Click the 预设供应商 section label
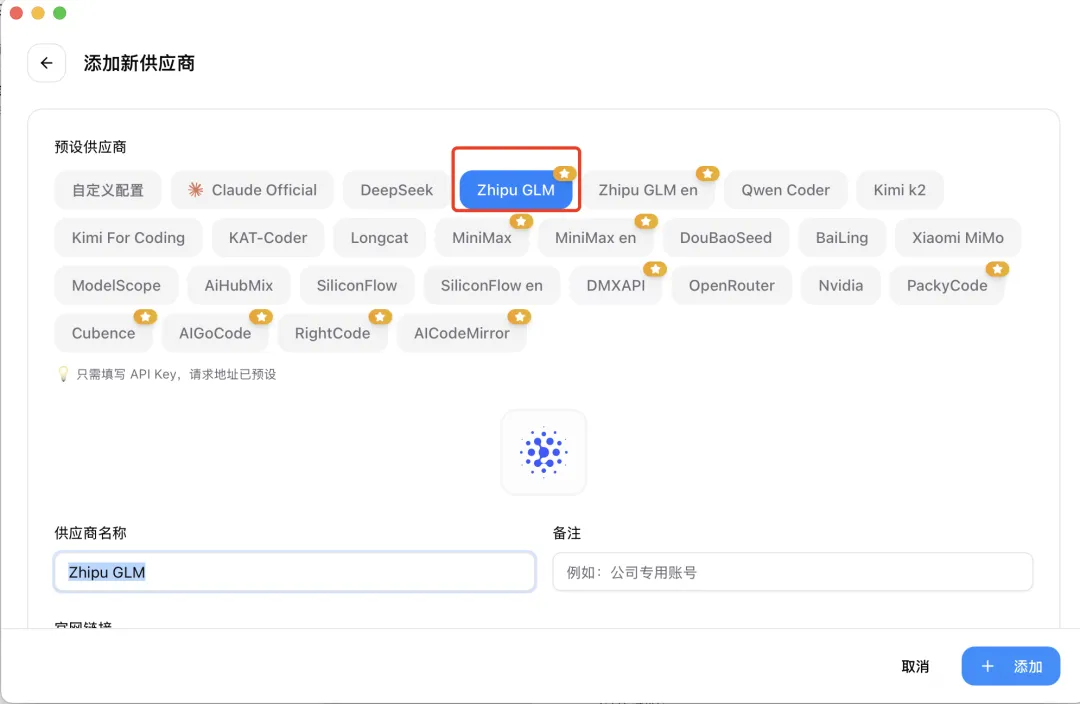Screen dimensions: 1080x704 click(x=90, y=147)
